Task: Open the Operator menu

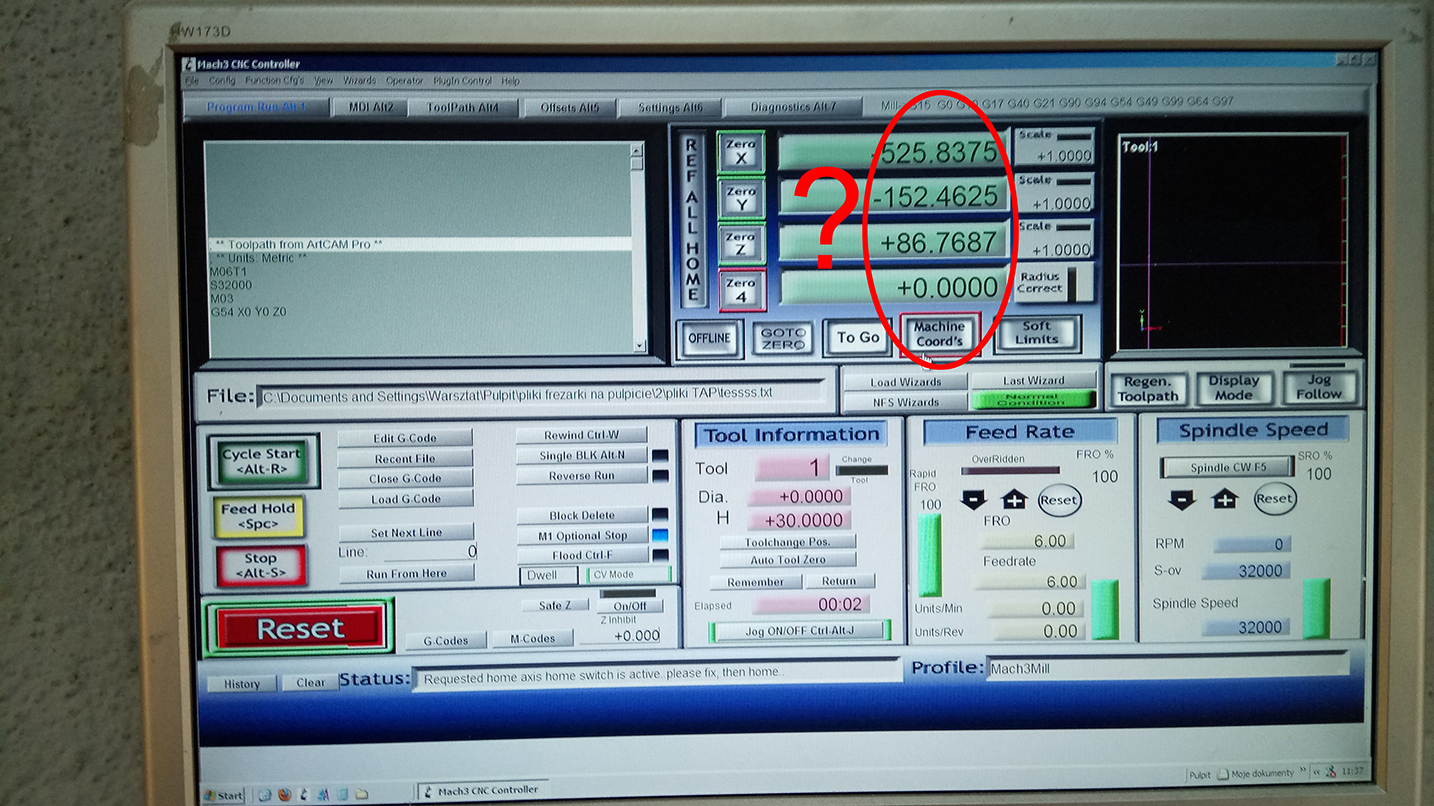Action: coord(405,81)
